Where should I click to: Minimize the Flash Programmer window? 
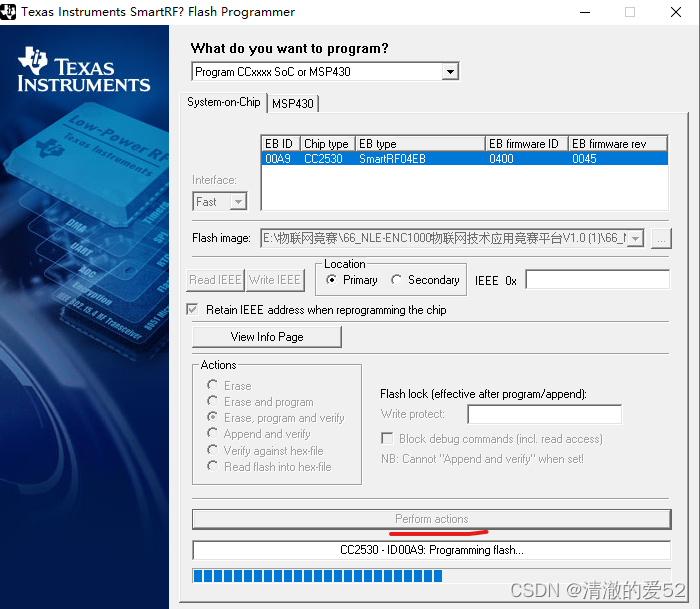pos(585,12)
